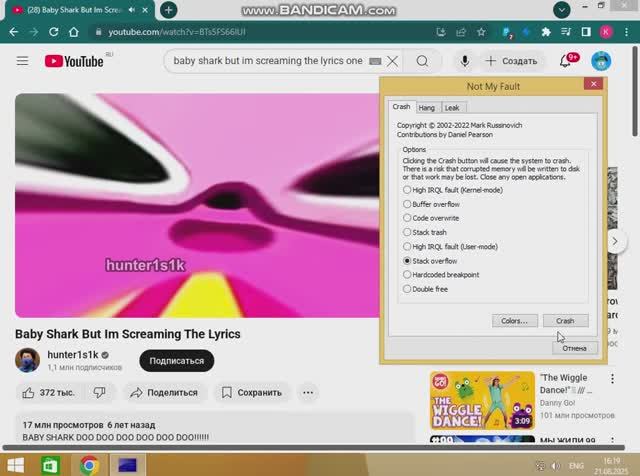Like the video (372 тыс.)
The width and height of the screenshot is (640, 476).
coord(48,393)
